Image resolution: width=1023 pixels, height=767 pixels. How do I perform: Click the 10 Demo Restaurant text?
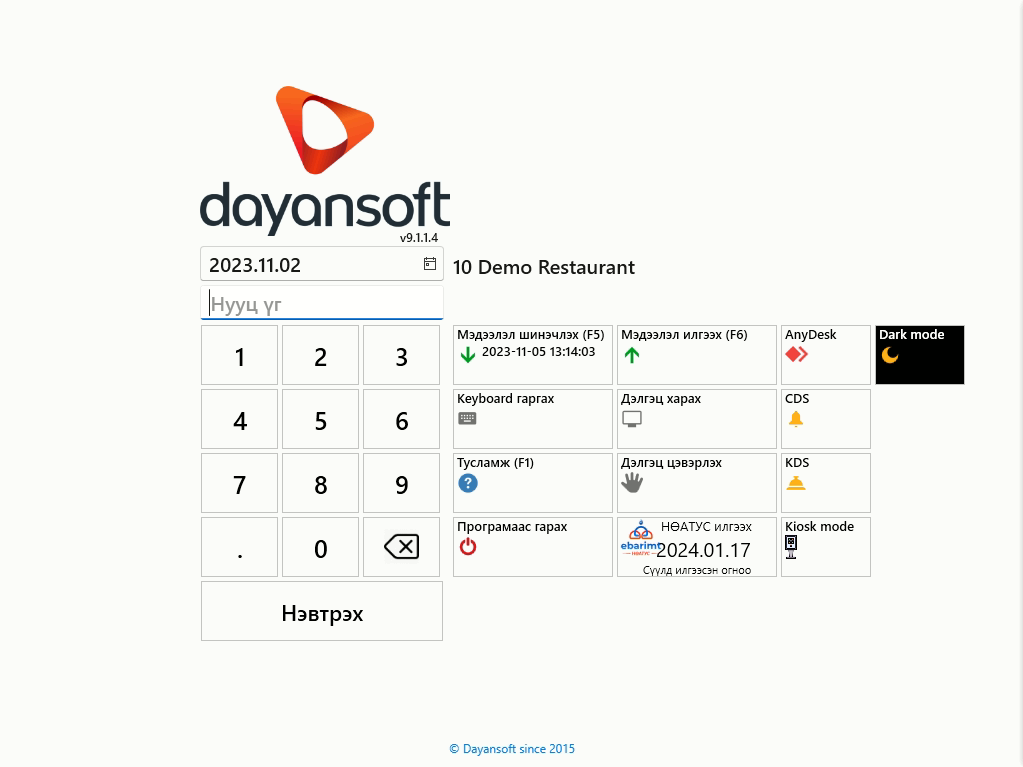coord(543,267)
